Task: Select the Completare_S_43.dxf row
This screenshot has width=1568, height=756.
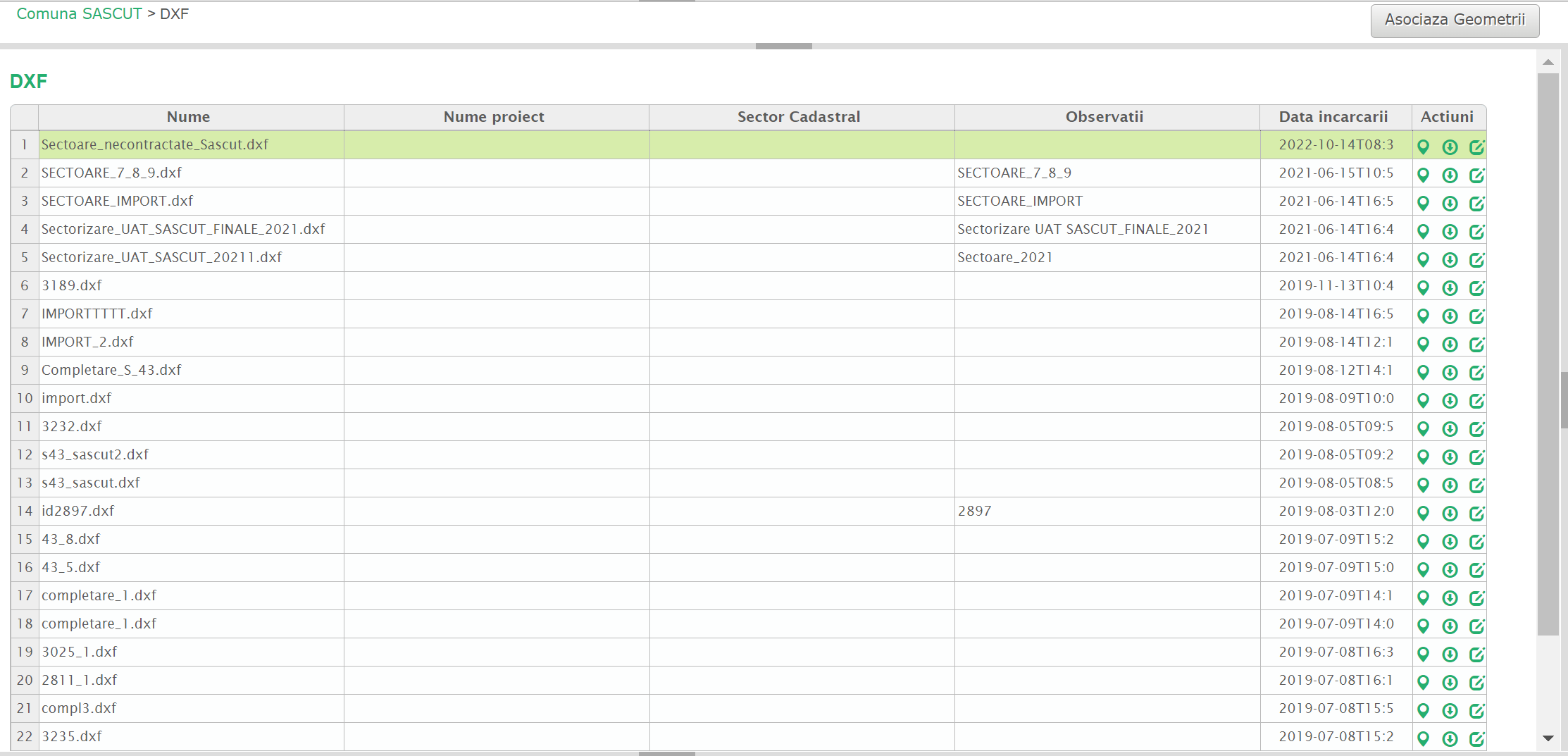Action: (111, 370)
